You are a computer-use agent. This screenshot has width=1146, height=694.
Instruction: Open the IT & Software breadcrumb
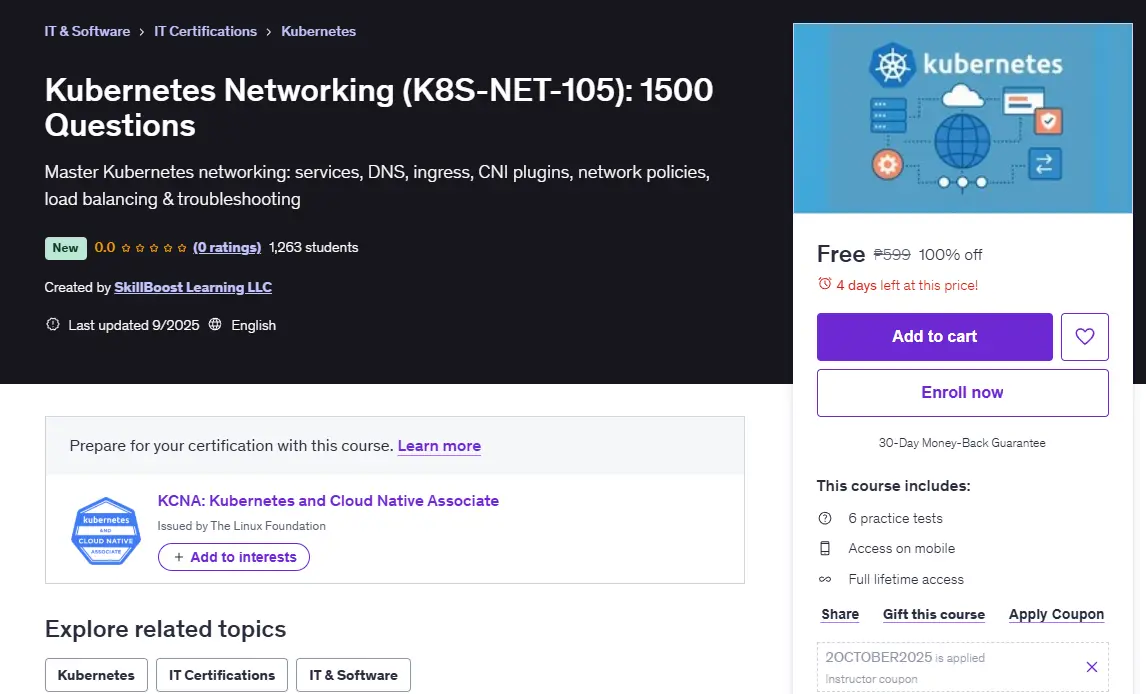point(87,31)
